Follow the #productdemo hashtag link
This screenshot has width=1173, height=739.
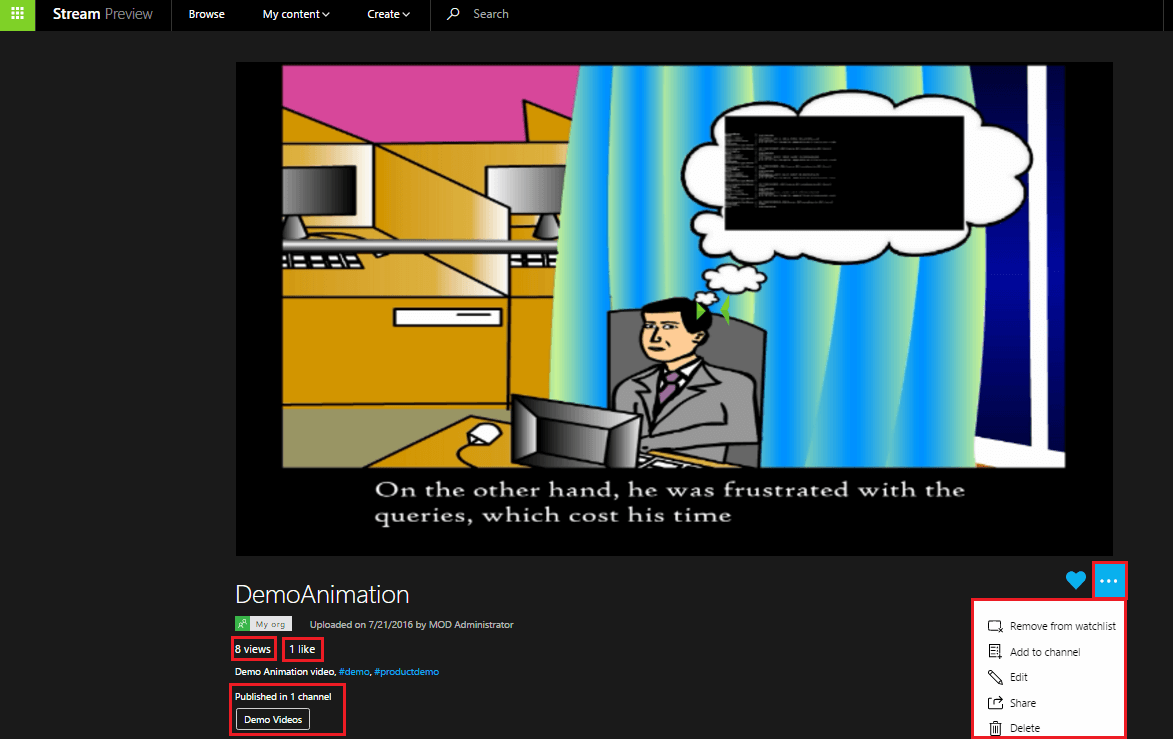(406, 672)
